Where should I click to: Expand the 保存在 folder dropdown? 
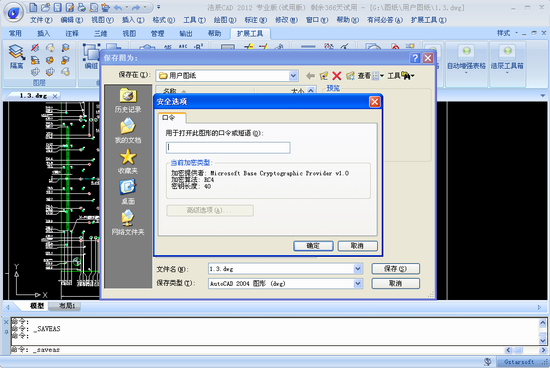[294, 75]
